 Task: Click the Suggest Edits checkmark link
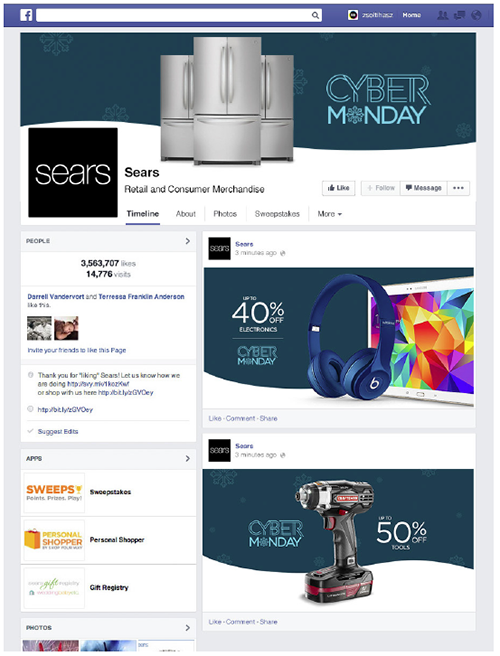point(53,431)
